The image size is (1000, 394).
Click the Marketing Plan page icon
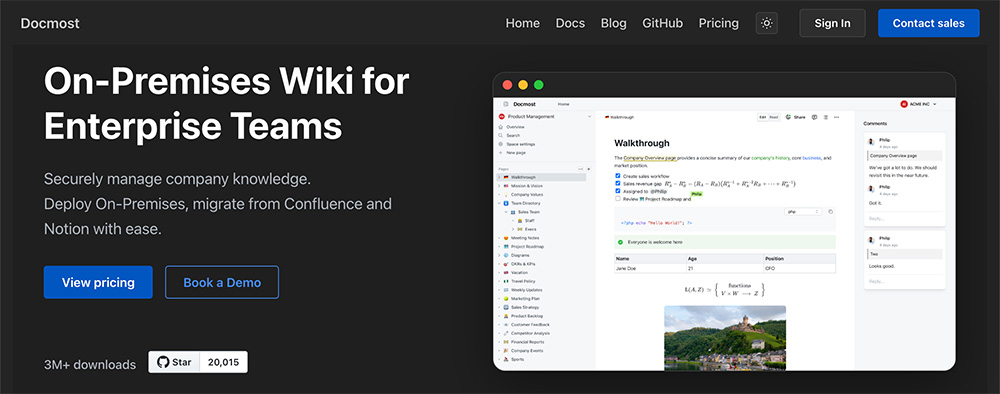(506, 298)
